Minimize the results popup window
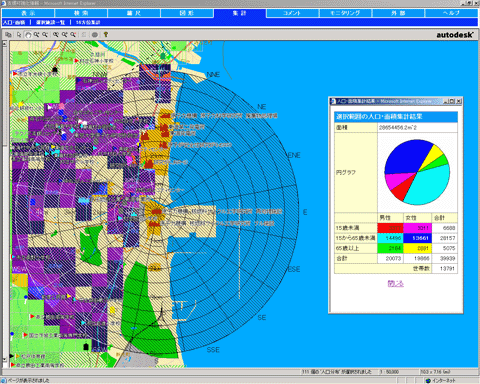This screenshot has width=480, height=384. 446,101
